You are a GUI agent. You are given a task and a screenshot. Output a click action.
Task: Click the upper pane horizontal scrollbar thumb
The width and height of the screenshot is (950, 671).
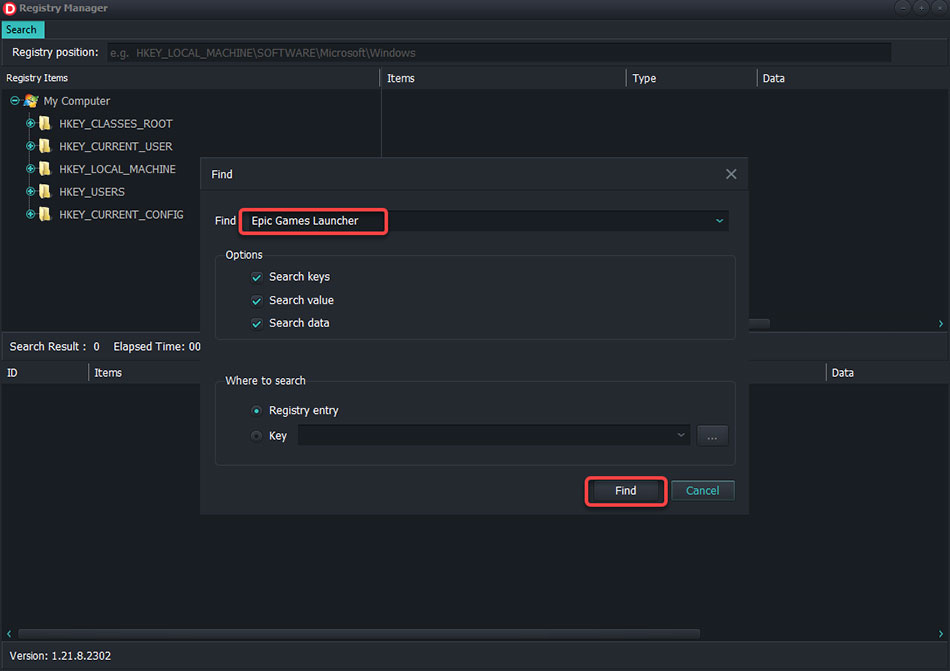pyautogui.click(x=759, y=324)
